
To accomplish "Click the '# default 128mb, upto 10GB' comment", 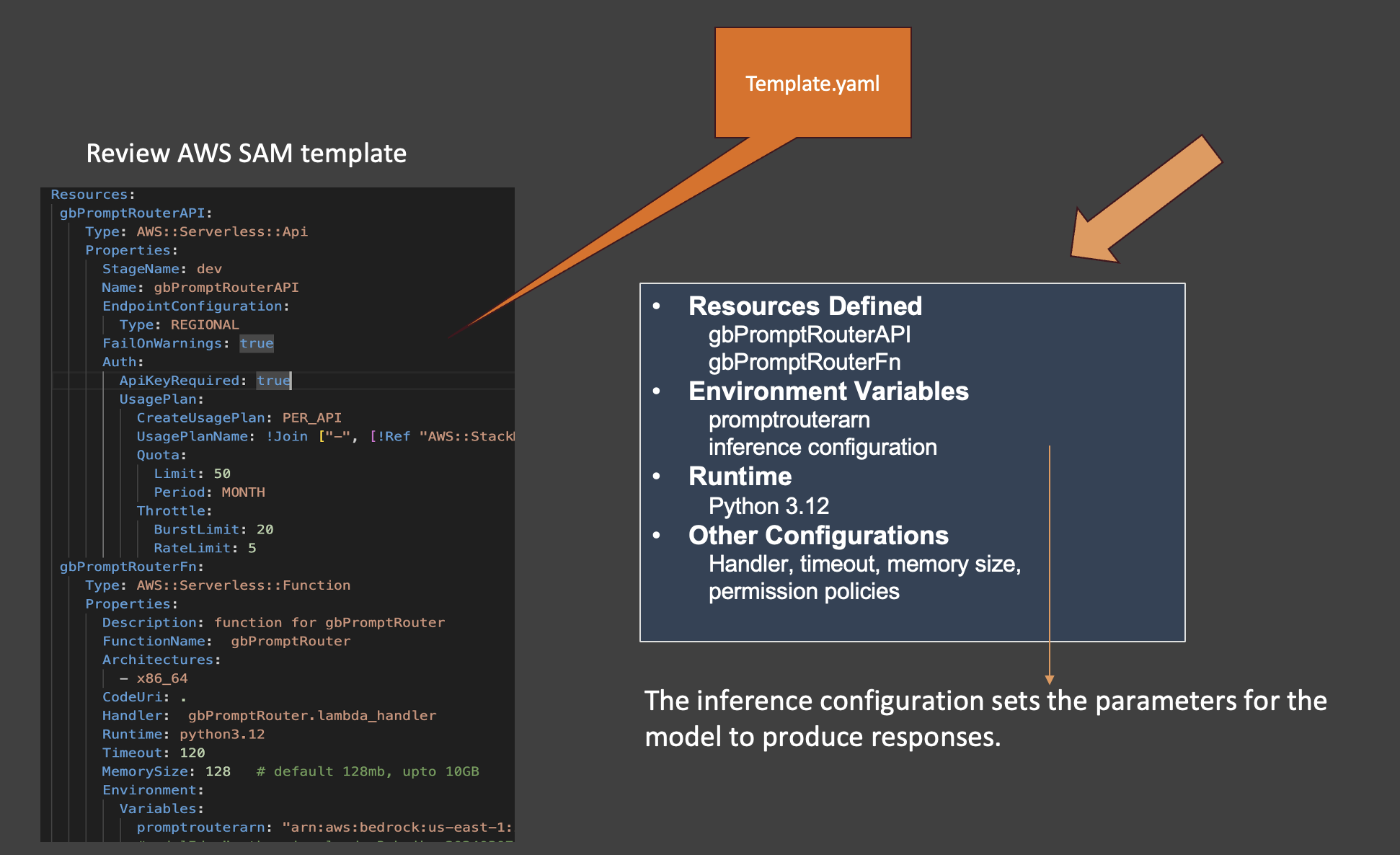I will (368, 772).
